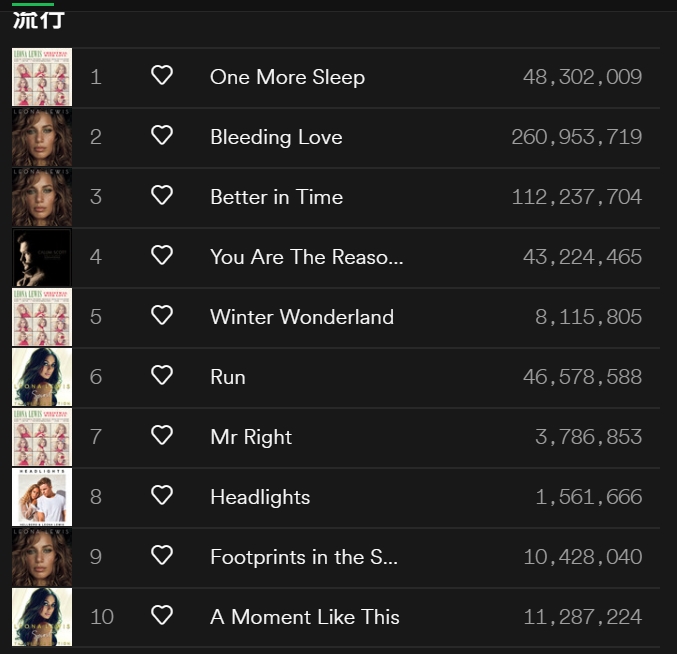Toggle like on Footprints in the Sand

pyautogui.click(x=162, y=556)
